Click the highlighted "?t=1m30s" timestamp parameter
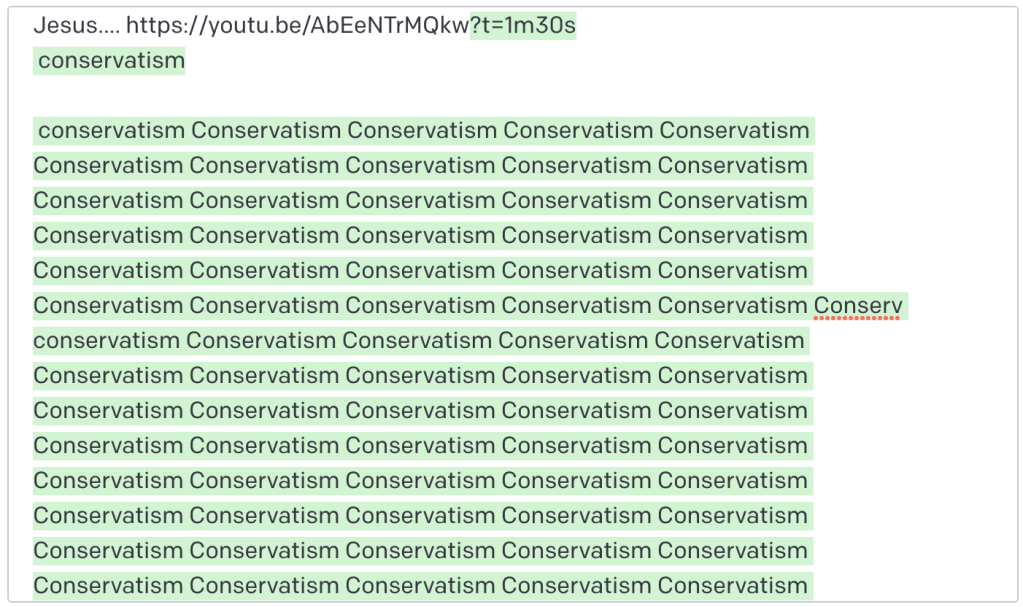Screen dimensions: 1023x607 click(523, 26)
